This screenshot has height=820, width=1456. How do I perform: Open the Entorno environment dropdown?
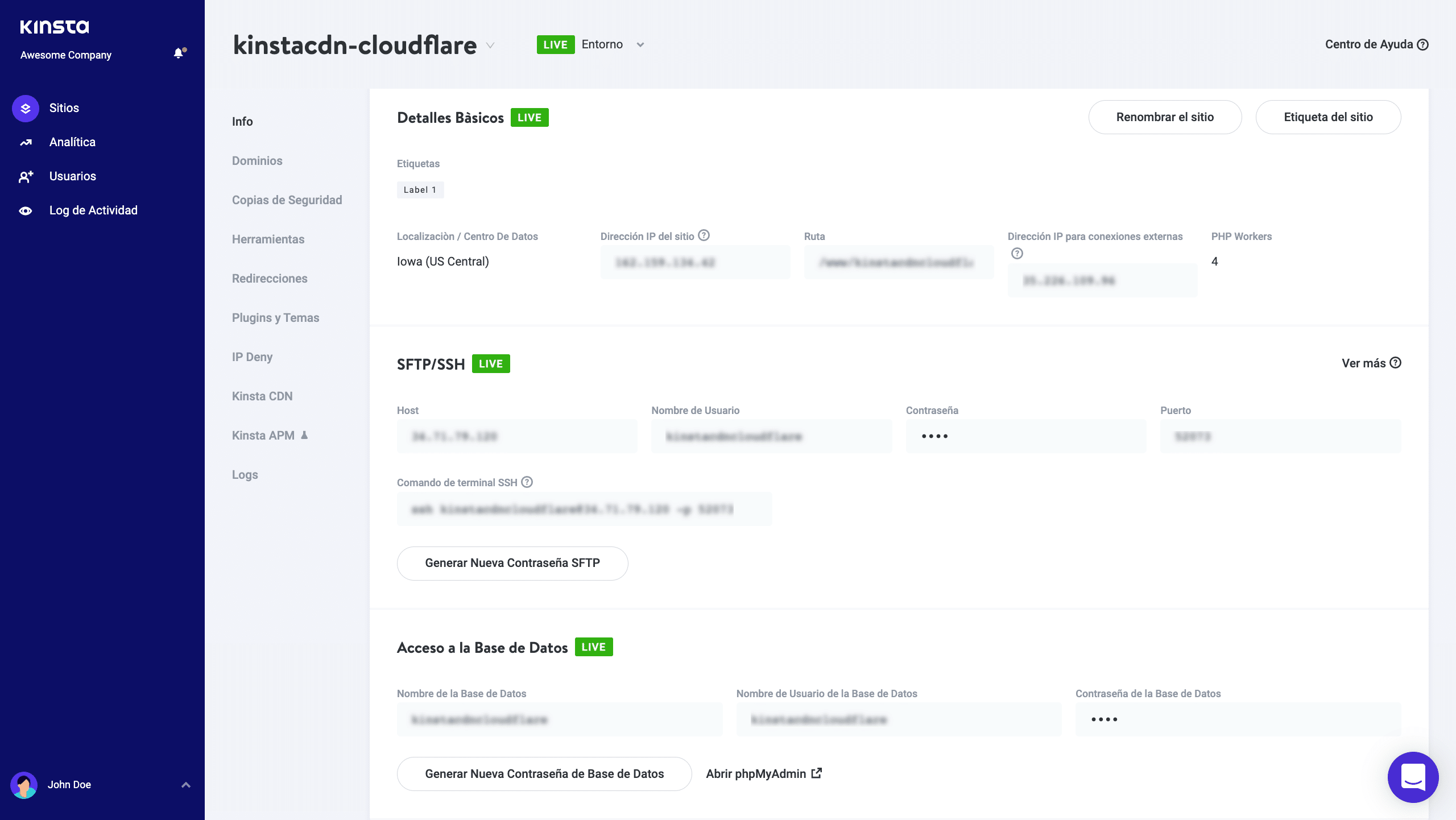(x=640, y=45)
